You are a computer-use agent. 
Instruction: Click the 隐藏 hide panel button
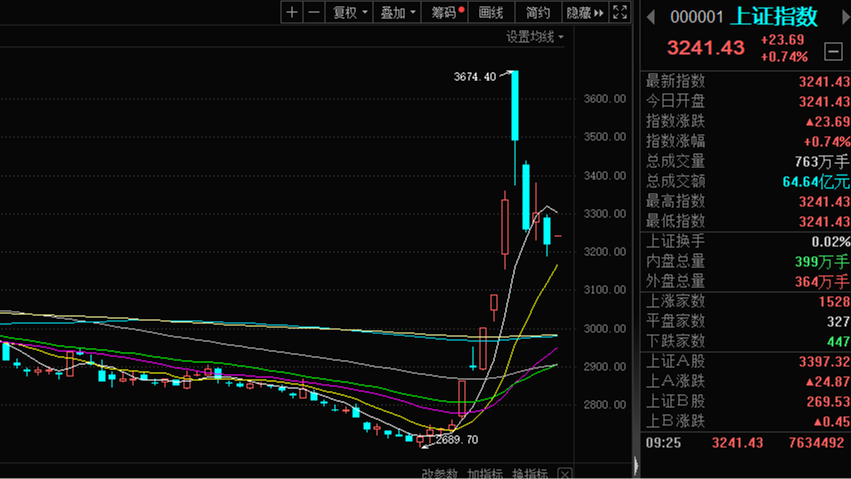(x=585, y=12)
